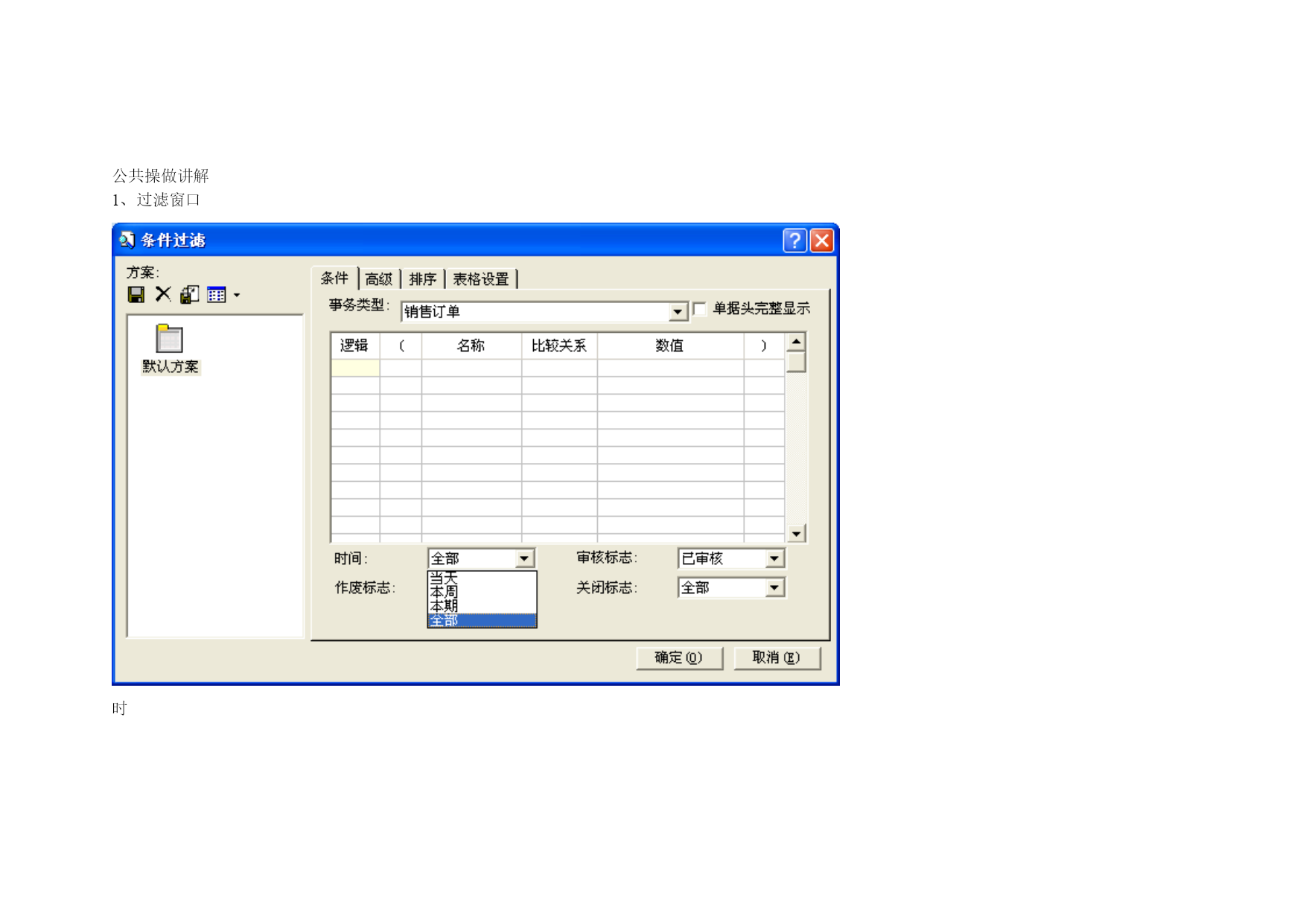Open the 事务类型 dropdown
This screenshot has height=924, width=1306.
pos(678,312)
